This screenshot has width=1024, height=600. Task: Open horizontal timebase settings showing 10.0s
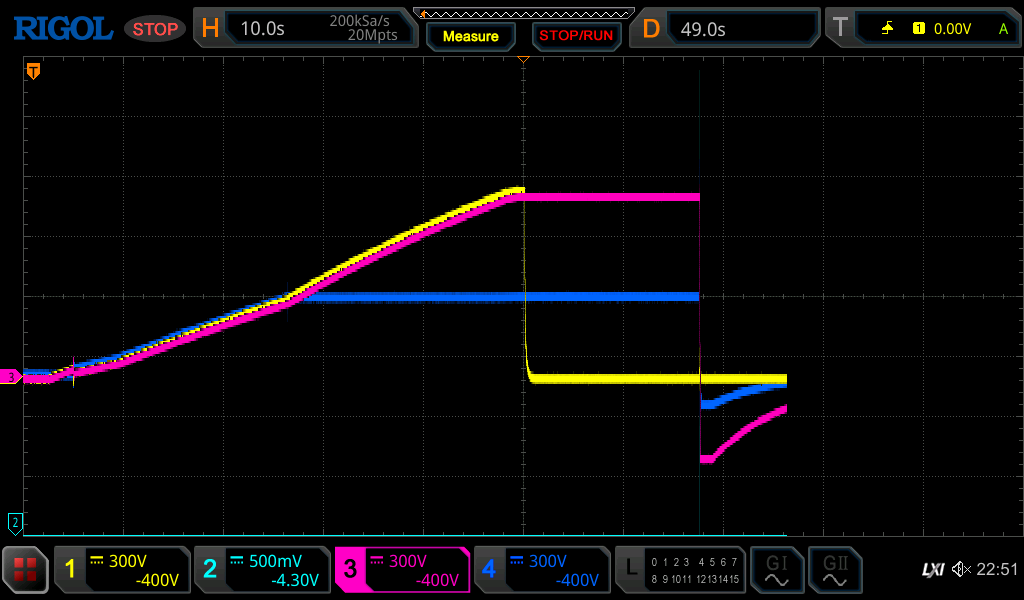[x=305, y=28]
